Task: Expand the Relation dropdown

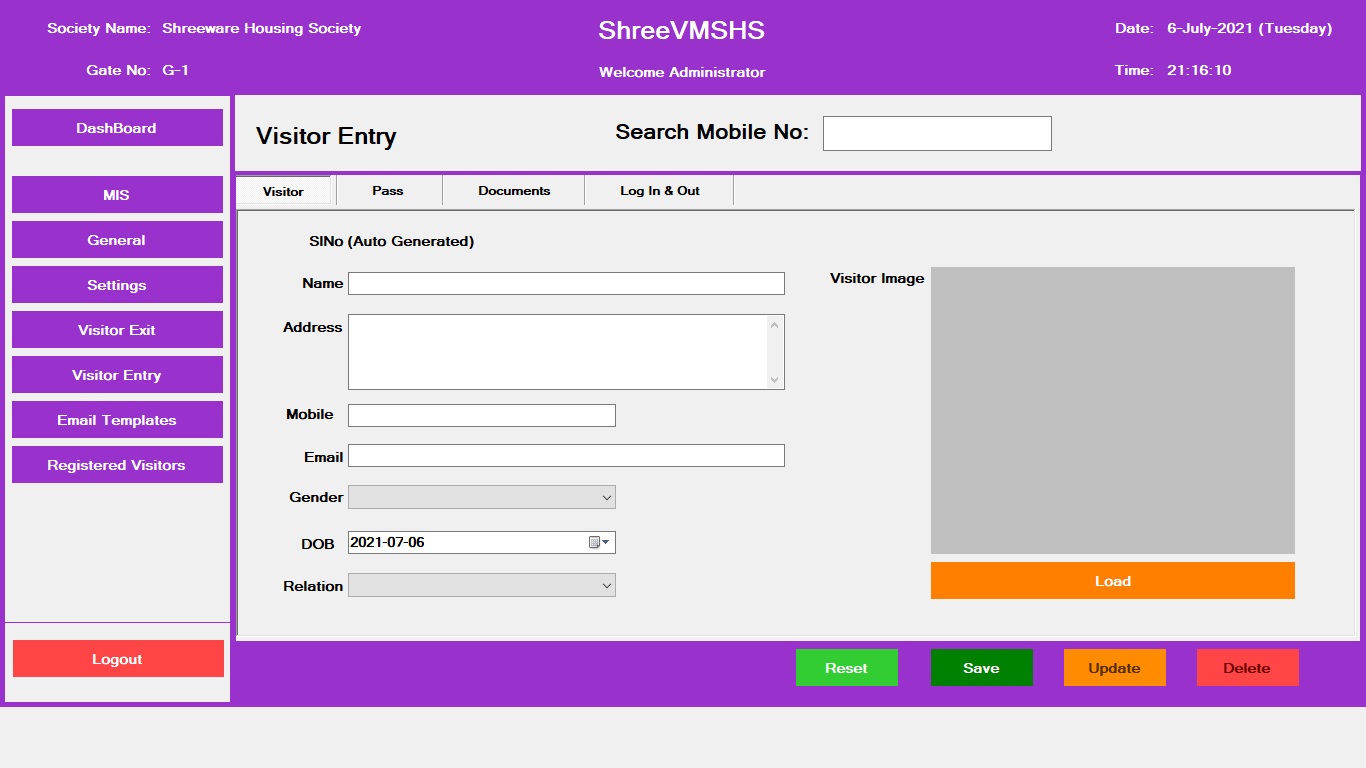Action: pyautogui.click(x=482, y=585)
